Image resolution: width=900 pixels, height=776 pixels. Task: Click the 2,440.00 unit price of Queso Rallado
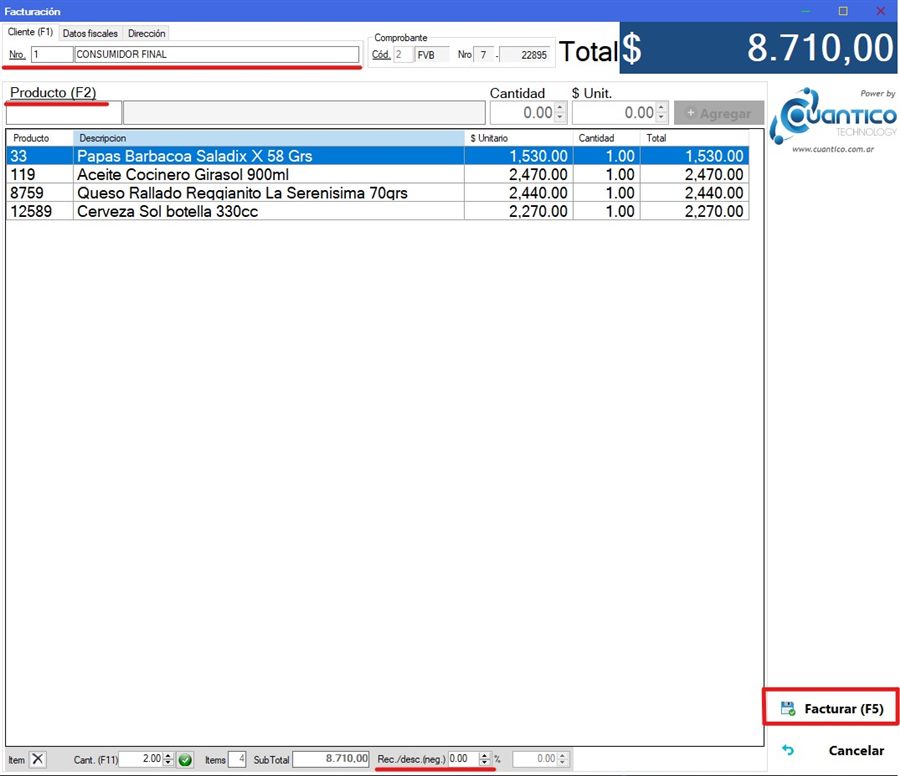tap(518, 193)
